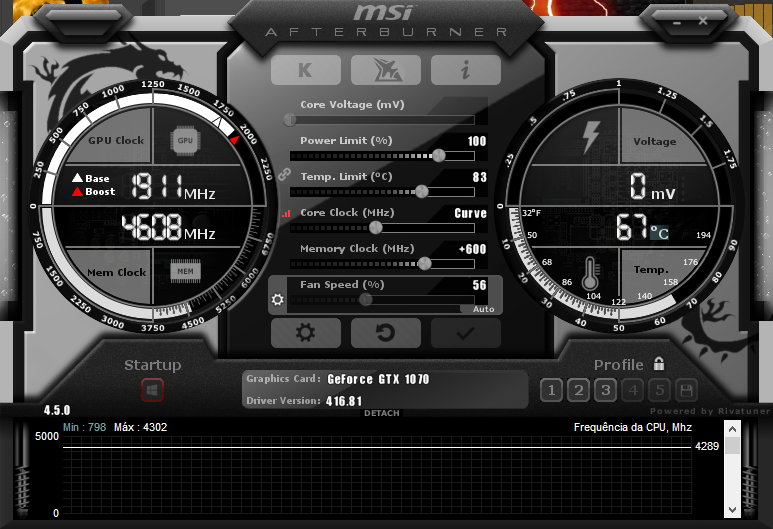Click the Core Clock slider handle

click(376, 227)
